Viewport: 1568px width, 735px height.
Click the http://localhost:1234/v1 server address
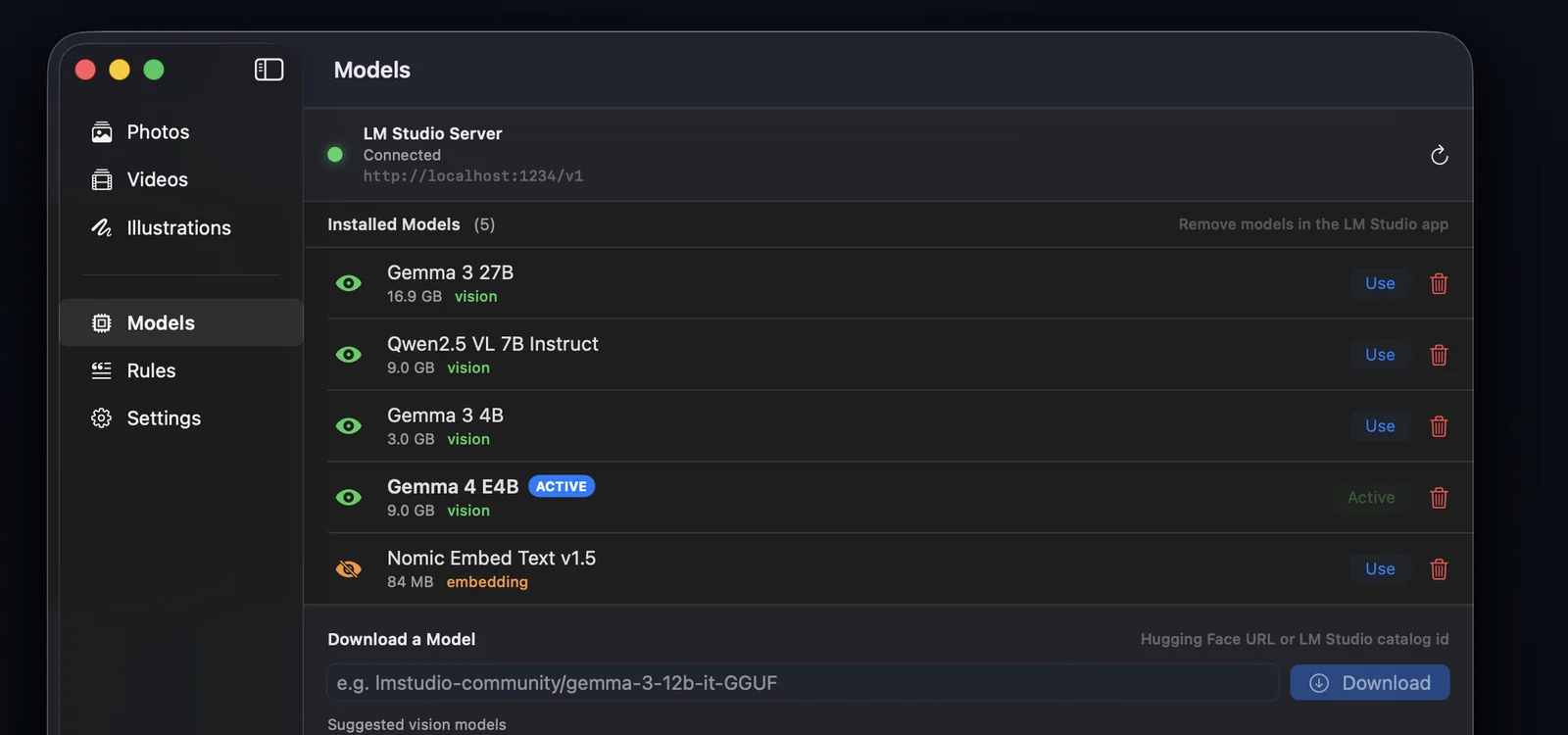click(x=473, y=176)
